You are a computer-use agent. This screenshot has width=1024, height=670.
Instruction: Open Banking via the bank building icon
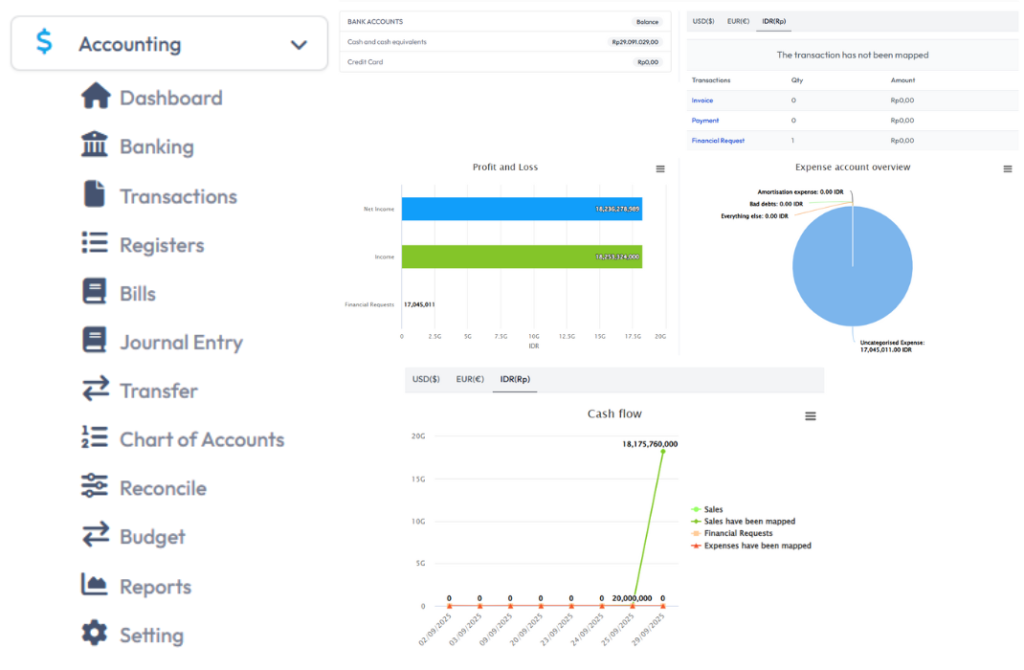tap(95, 146)
